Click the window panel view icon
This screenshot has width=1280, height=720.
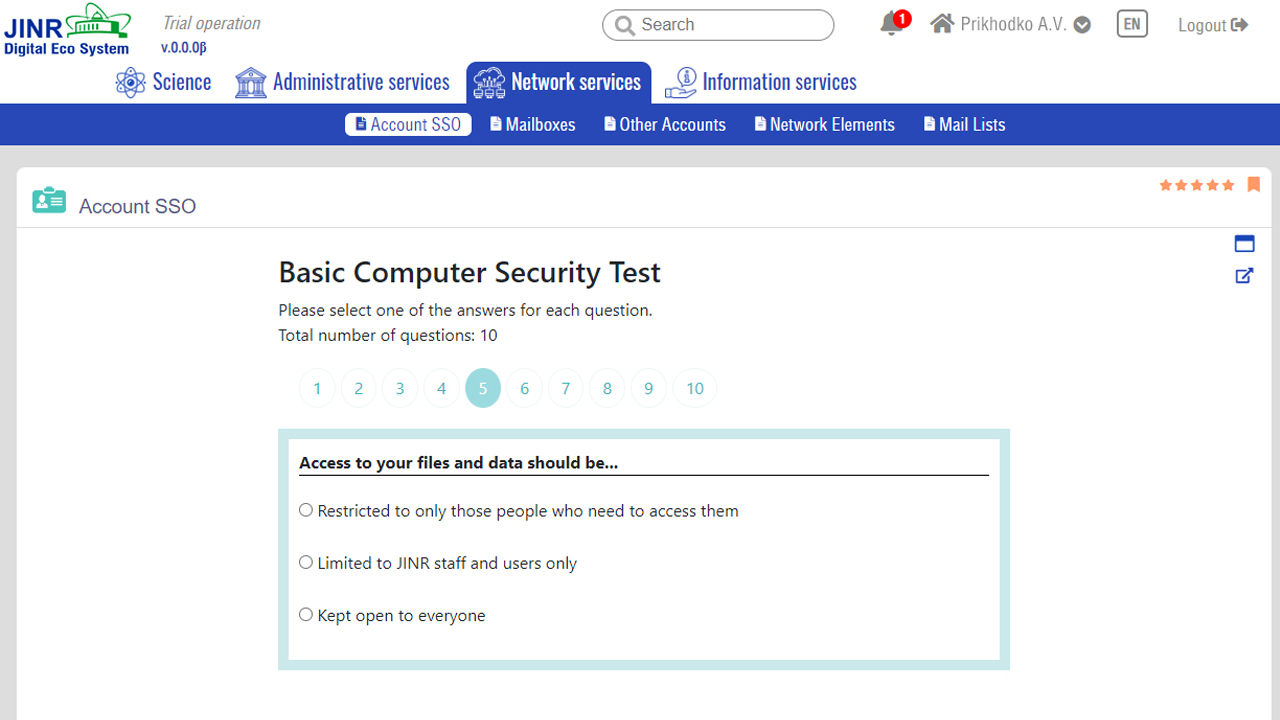(1245, 243)
